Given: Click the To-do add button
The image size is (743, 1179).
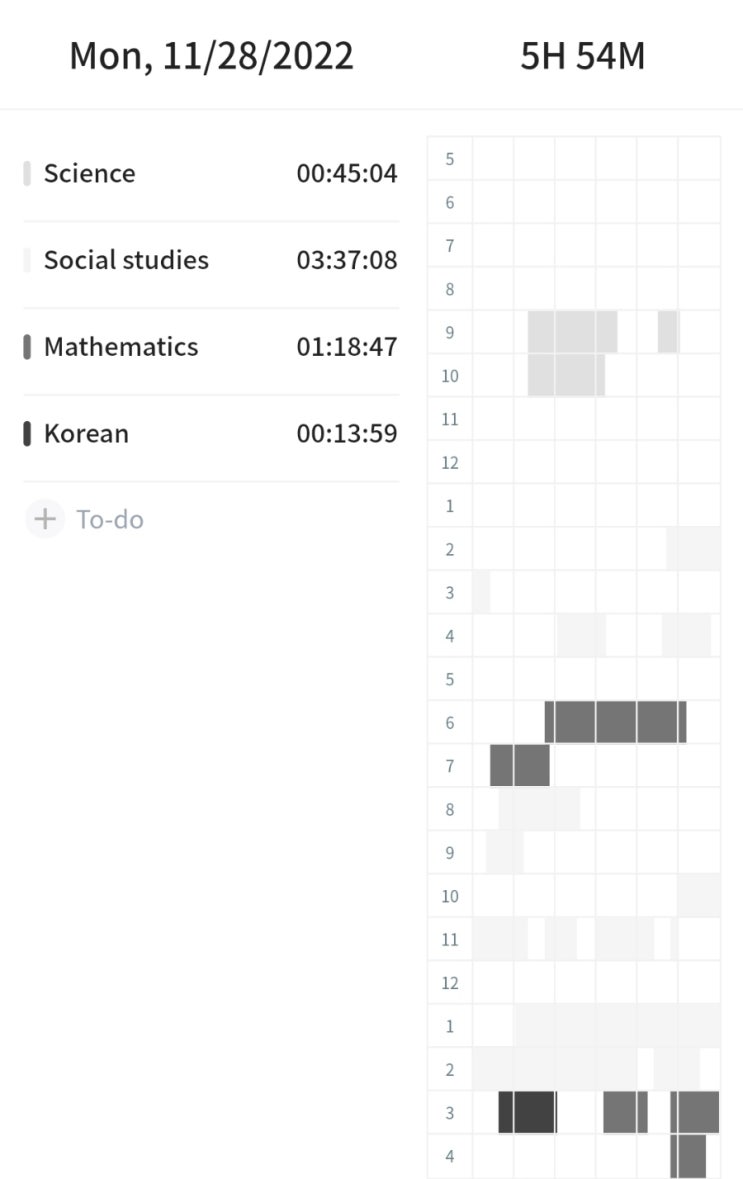Looking at the screenshot, I should point(85,519).
